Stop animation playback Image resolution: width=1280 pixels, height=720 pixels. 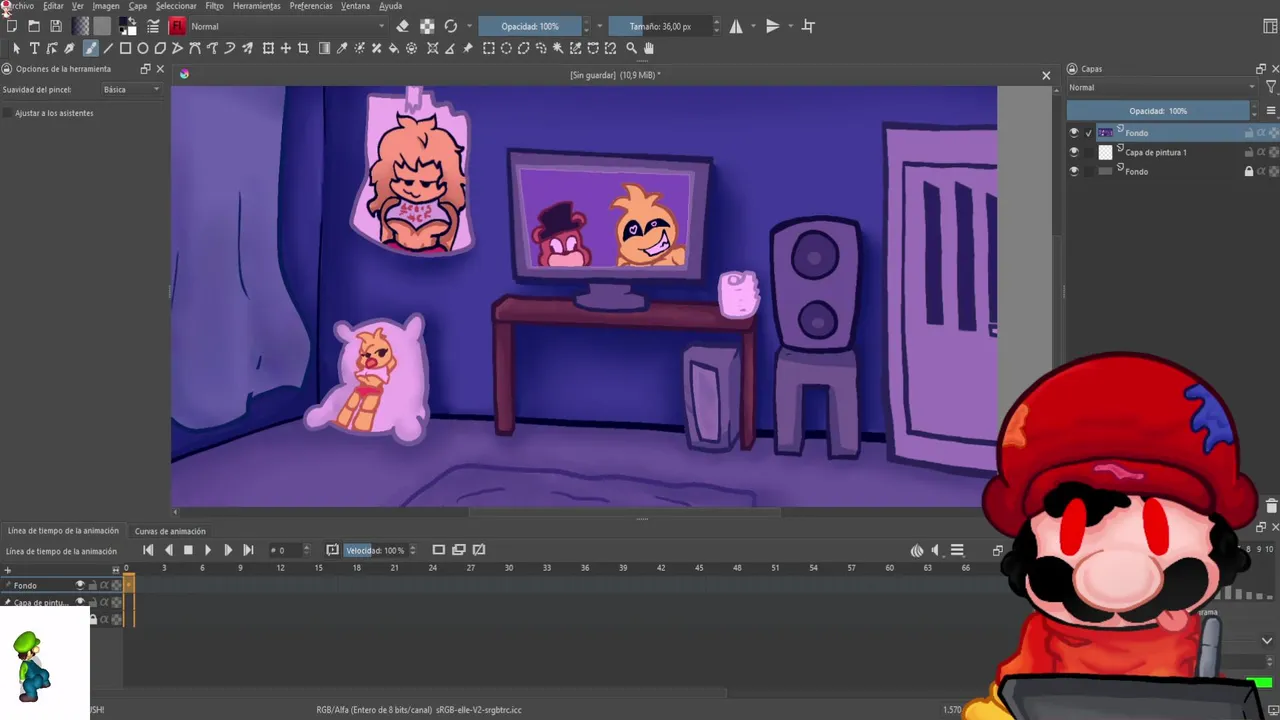pyautogui.click(x=188, y=550)
